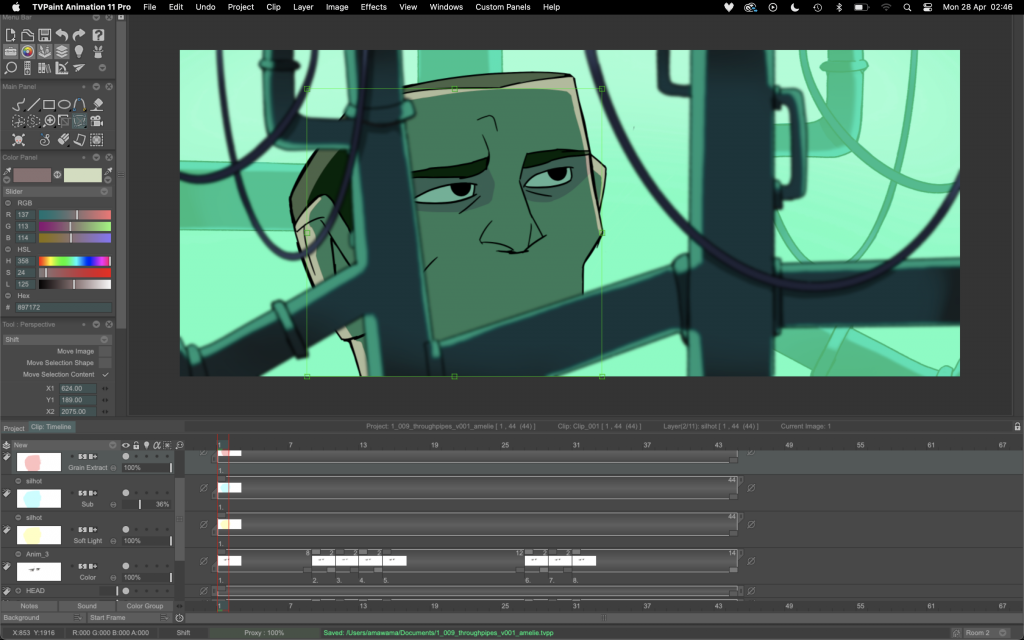This screenshot has height=640, width=1024.
Task: Check the Move Image checkbox
Action: [x=105, y=351]
